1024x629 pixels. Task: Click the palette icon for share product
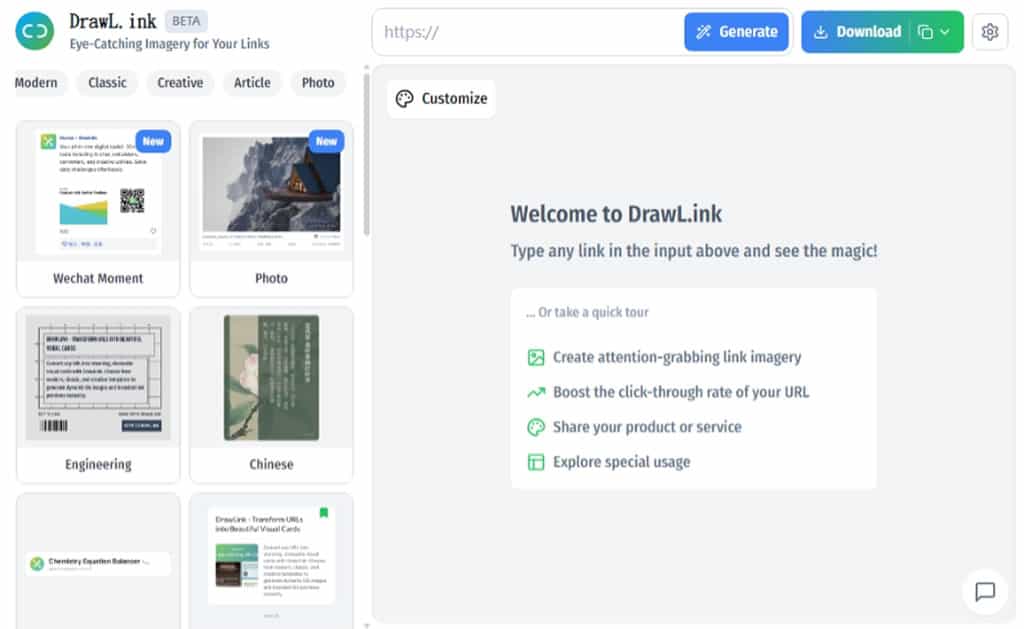pyautogui.click(x=536, y=427)
